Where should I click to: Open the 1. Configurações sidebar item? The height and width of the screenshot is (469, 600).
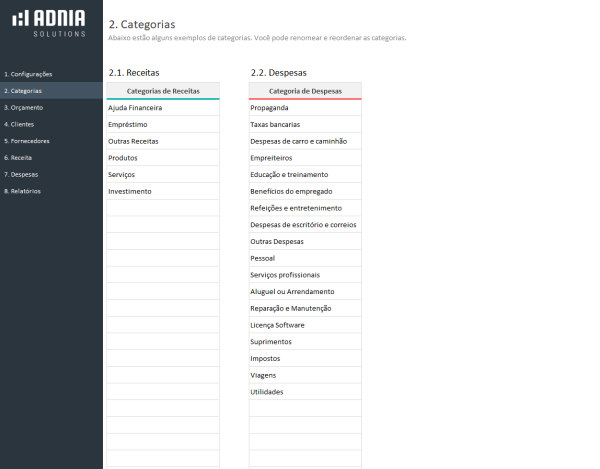[28, 74]
